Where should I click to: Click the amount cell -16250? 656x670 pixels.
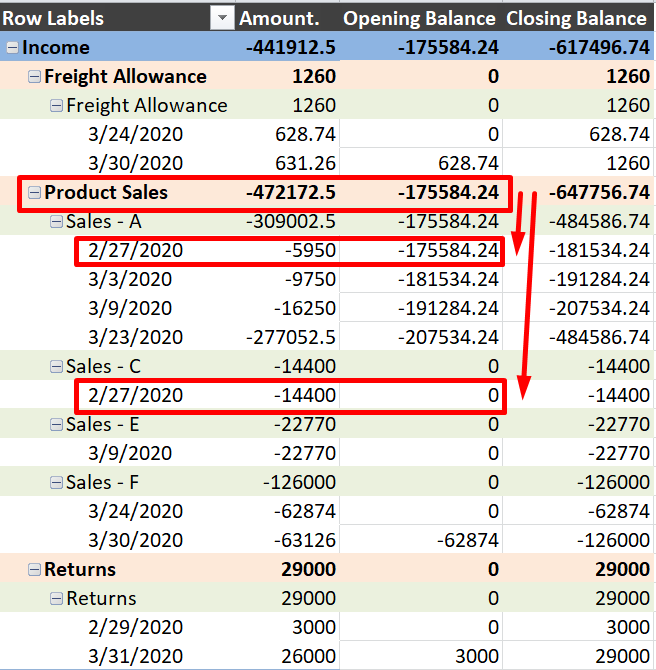[305, 309]
